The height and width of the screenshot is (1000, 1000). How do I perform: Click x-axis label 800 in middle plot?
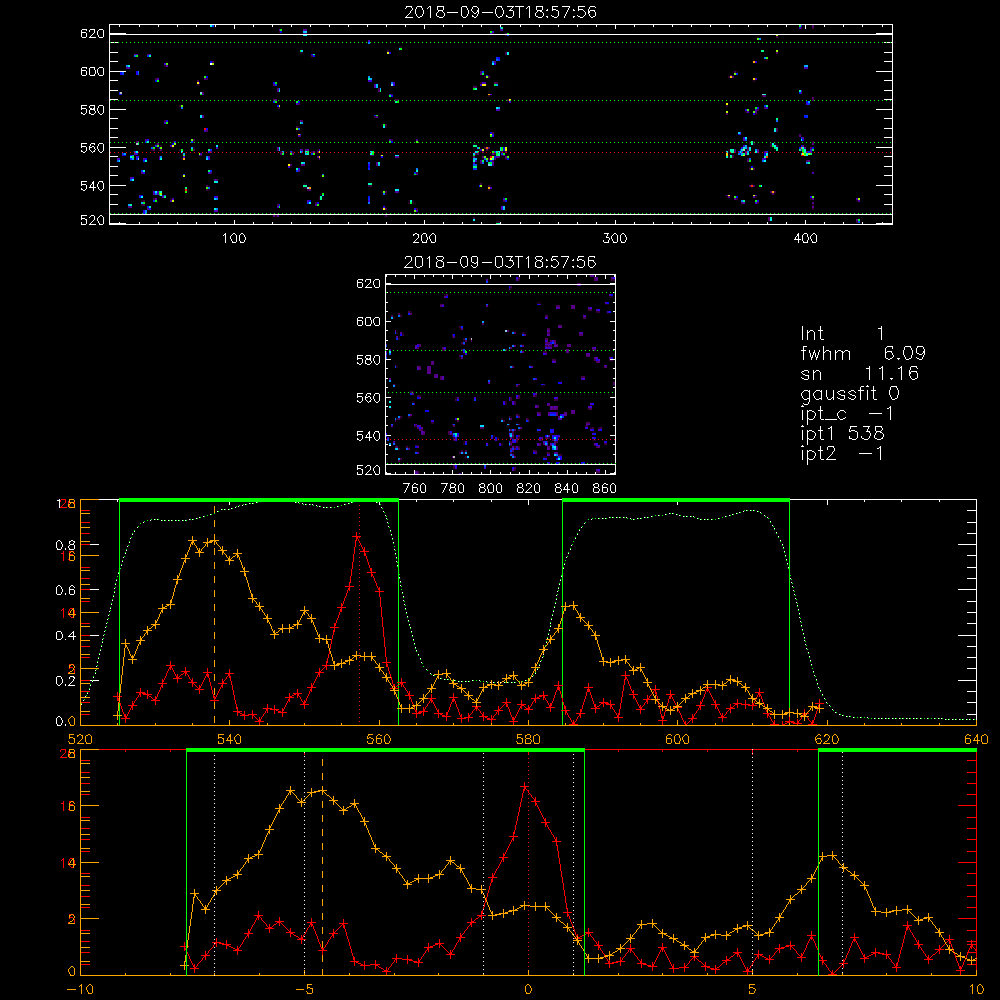(x=490, y=489)
